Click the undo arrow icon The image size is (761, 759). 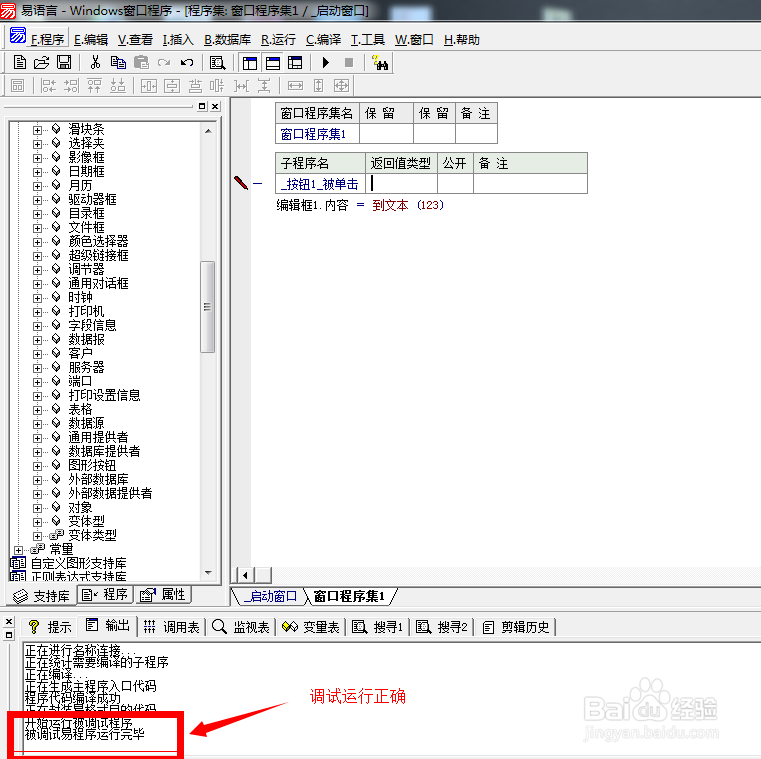coord(187,63)
